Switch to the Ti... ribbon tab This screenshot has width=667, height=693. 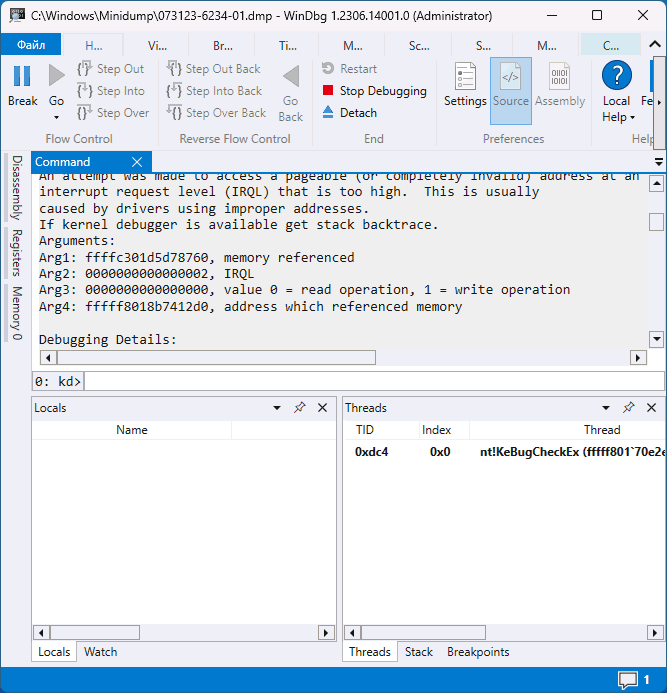tap(288, 46)
